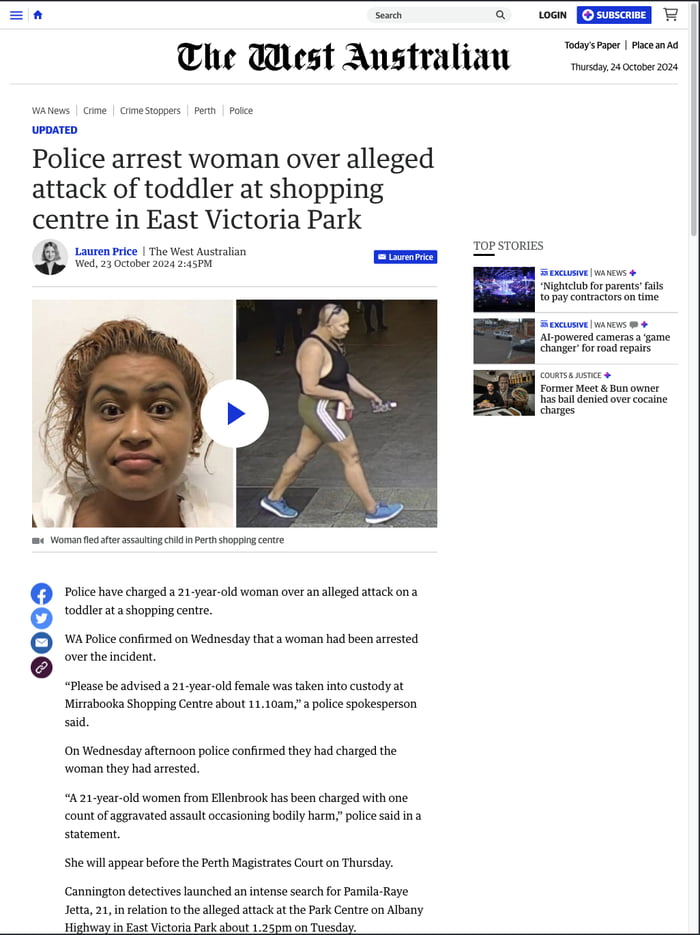Click the page vertical scrollbar

pos(693,468)
